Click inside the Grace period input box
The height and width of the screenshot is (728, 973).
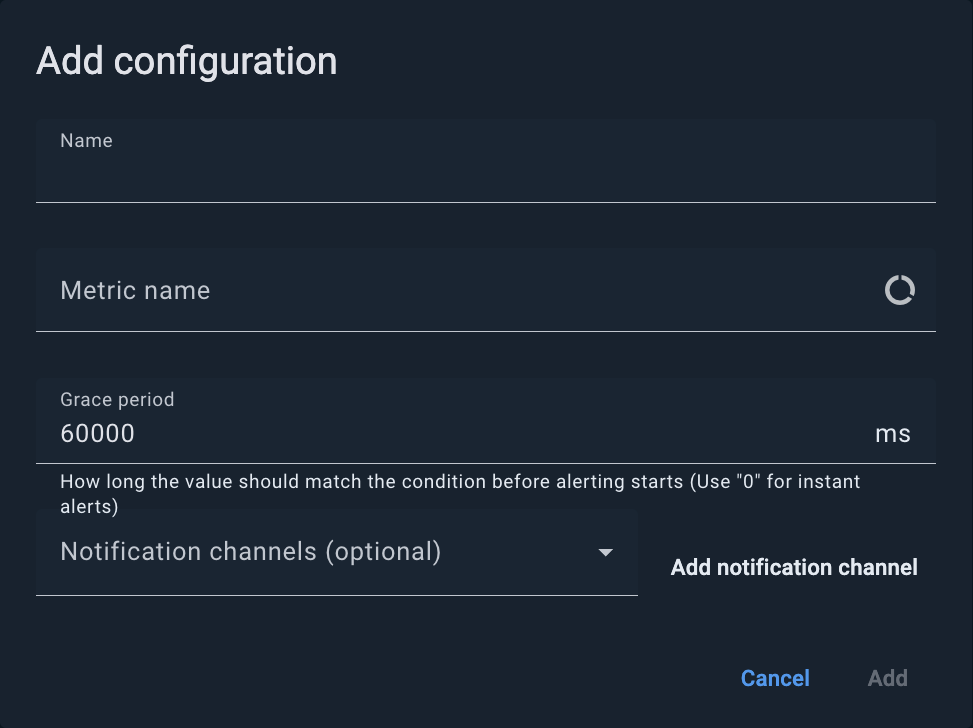coord(400,433)
